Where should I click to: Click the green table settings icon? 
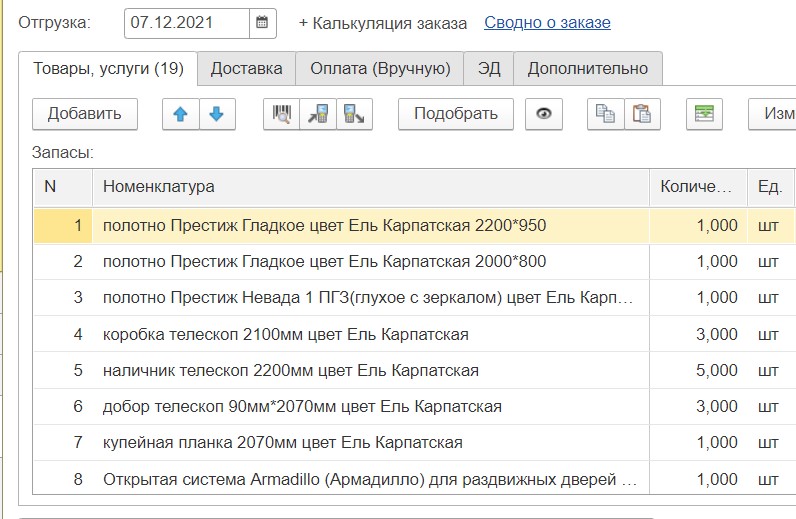point(704,114)
